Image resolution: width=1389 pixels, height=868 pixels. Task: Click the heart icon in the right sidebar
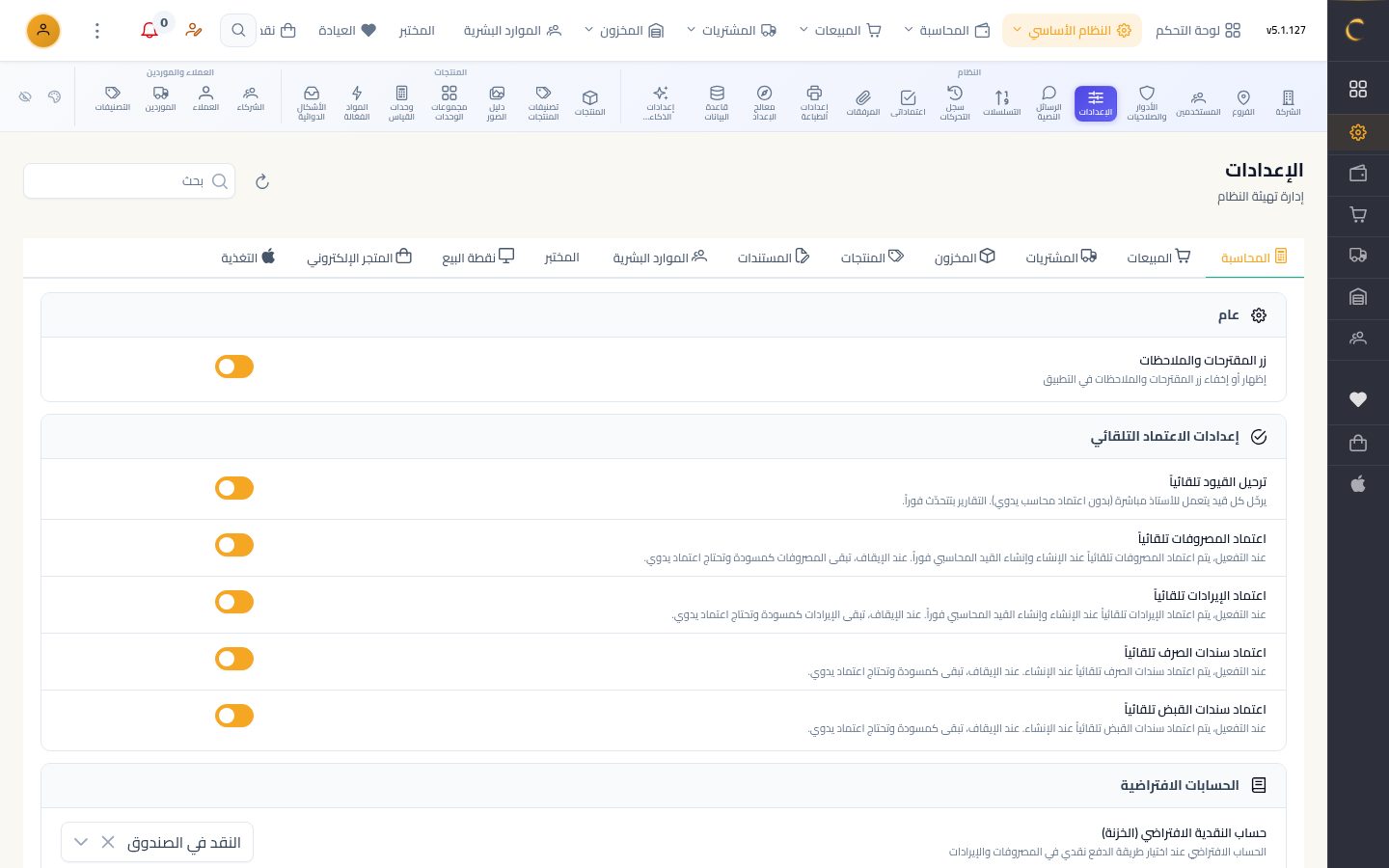coord(1358,399)
